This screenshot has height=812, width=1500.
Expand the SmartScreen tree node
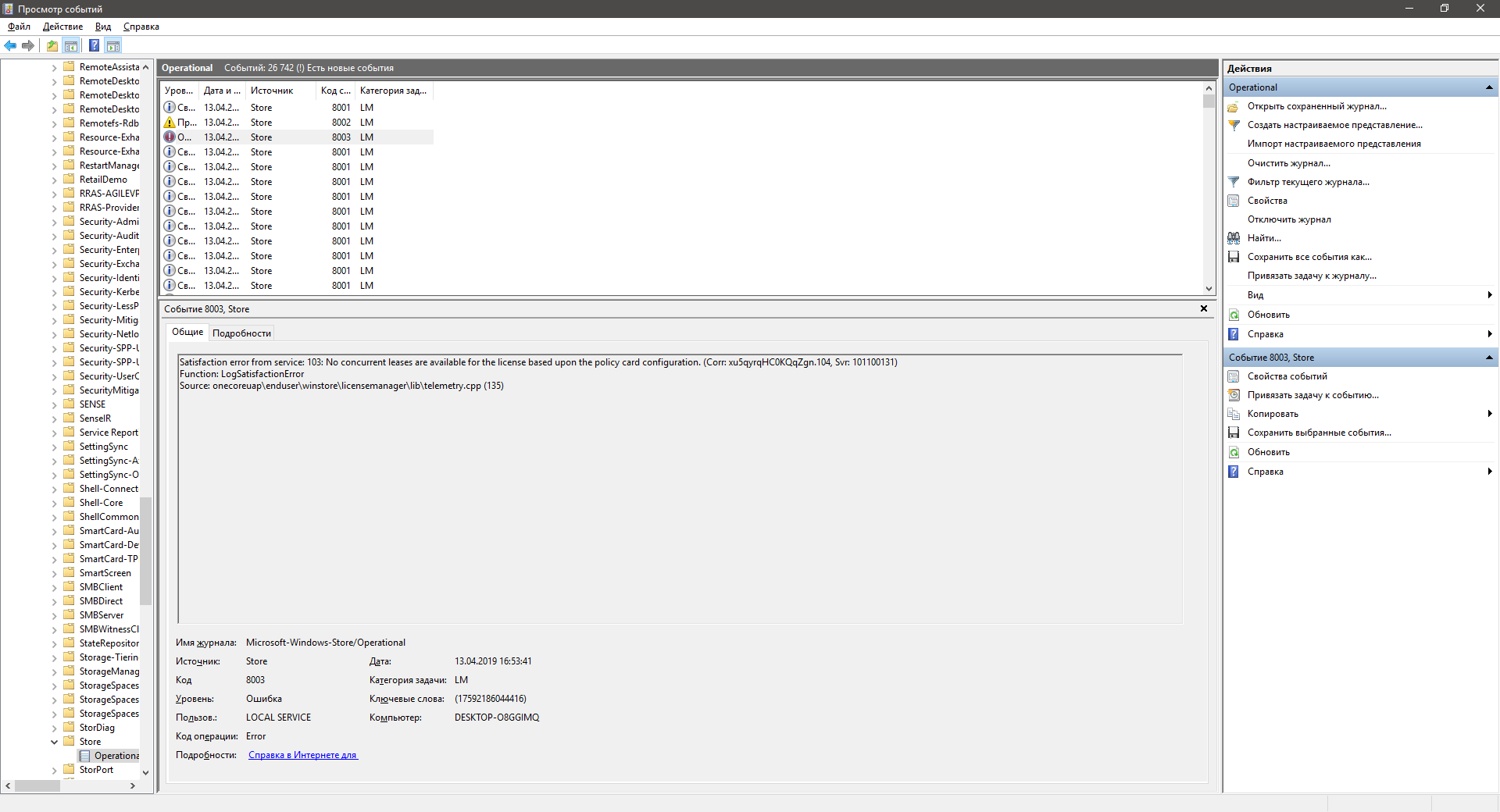point(54,573)
